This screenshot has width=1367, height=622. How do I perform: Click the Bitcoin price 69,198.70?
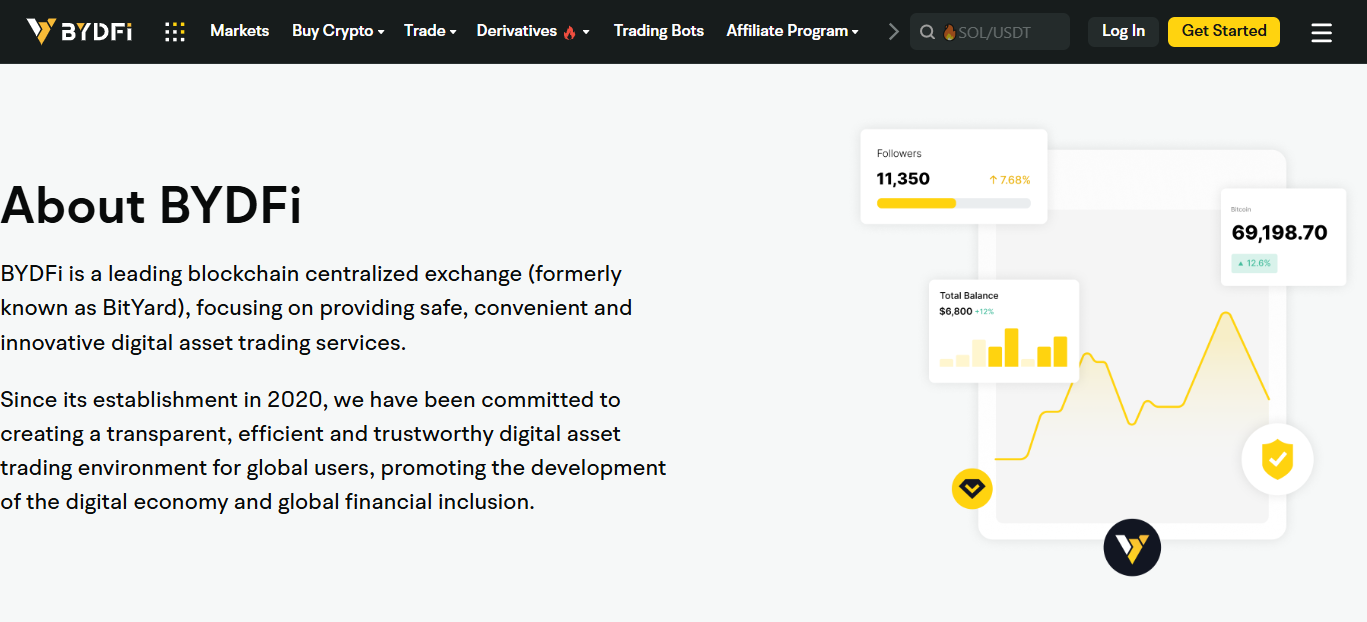pos(1279,233)
